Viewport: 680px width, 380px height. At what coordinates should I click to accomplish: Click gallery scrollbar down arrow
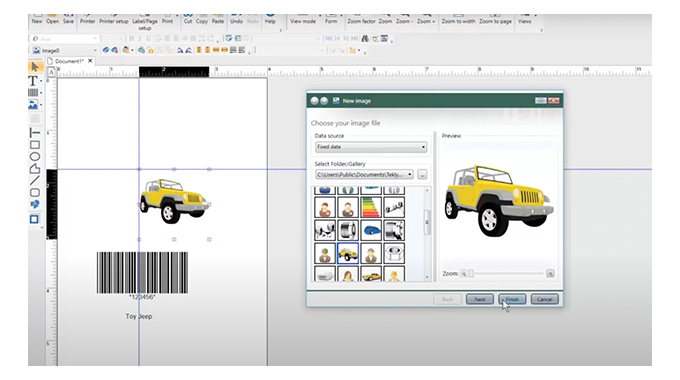point(427,277)
